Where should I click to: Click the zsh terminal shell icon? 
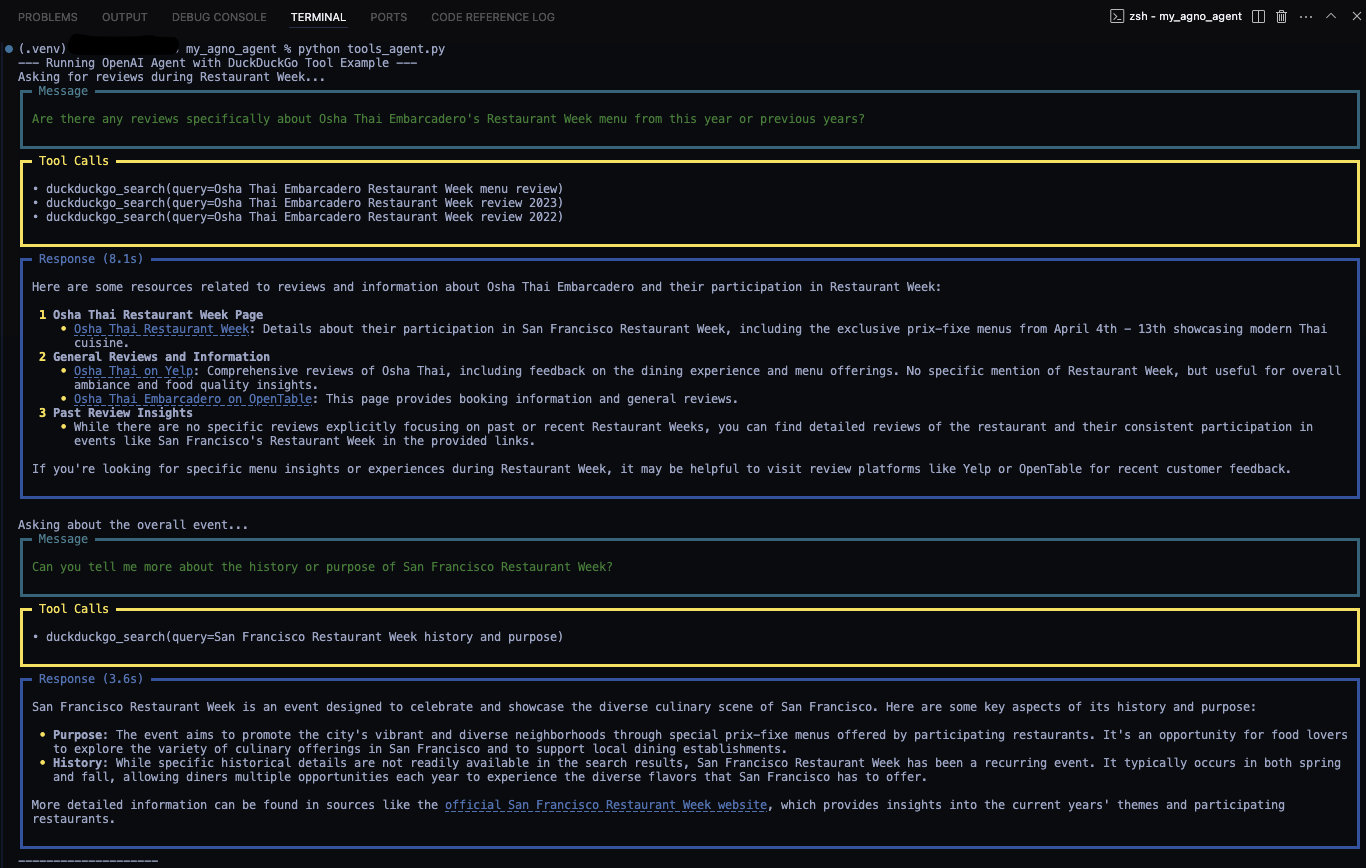(x=1117, y=16)
